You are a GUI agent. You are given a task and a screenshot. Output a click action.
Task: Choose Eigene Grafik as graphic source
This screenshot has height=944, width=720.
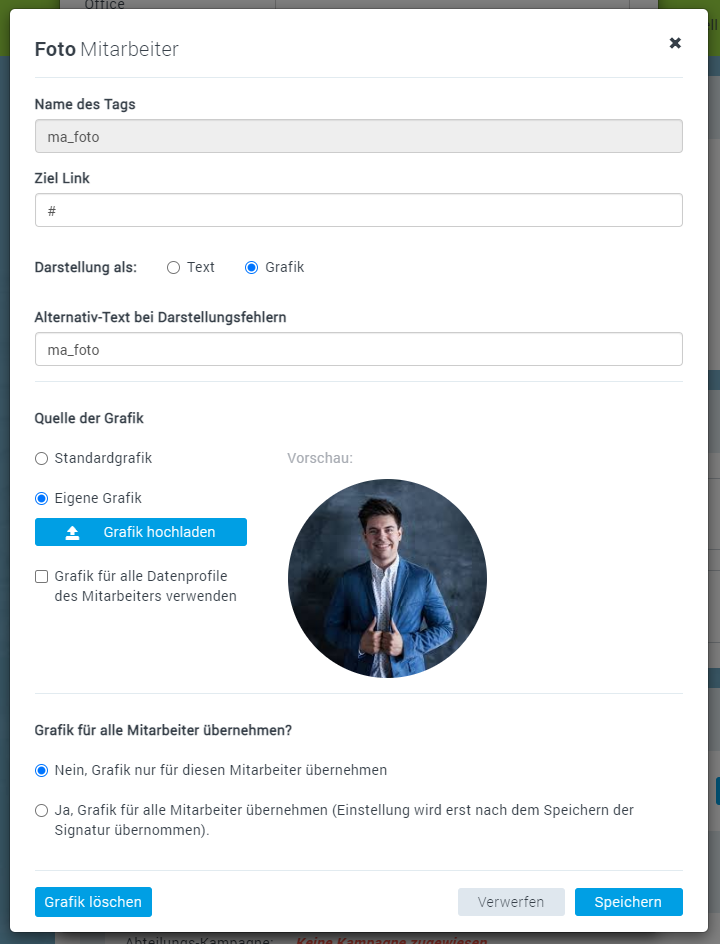pos(41,498)
